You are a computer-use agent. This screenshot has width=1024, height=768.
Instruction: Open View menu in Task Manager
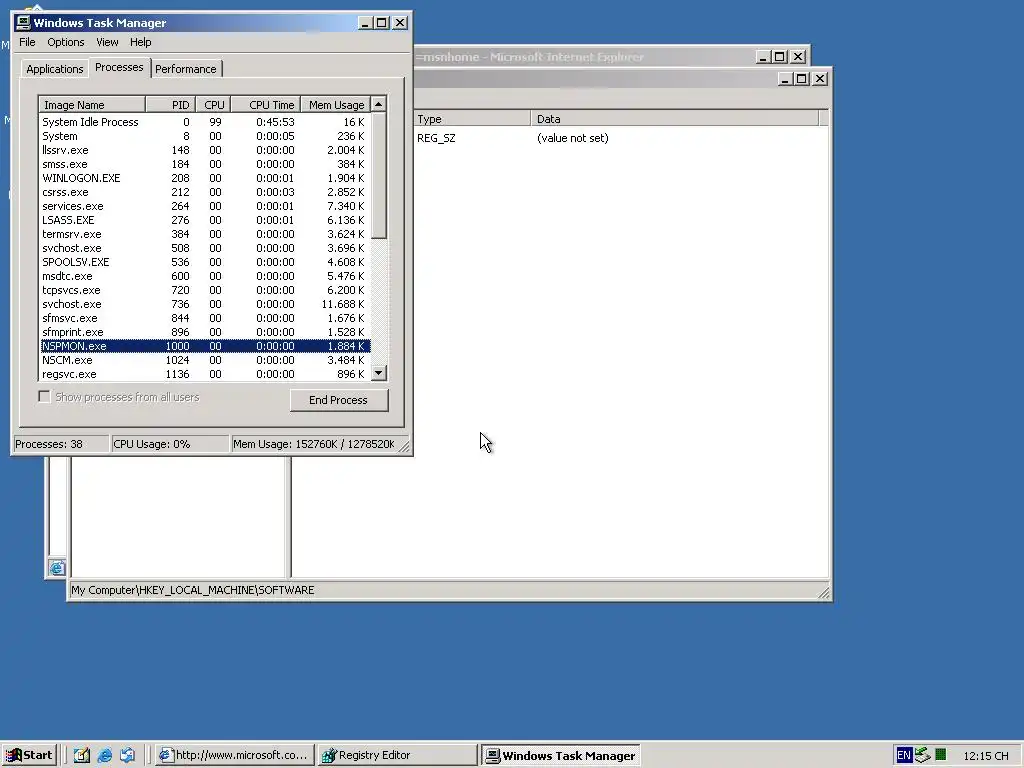coord(107,42)
